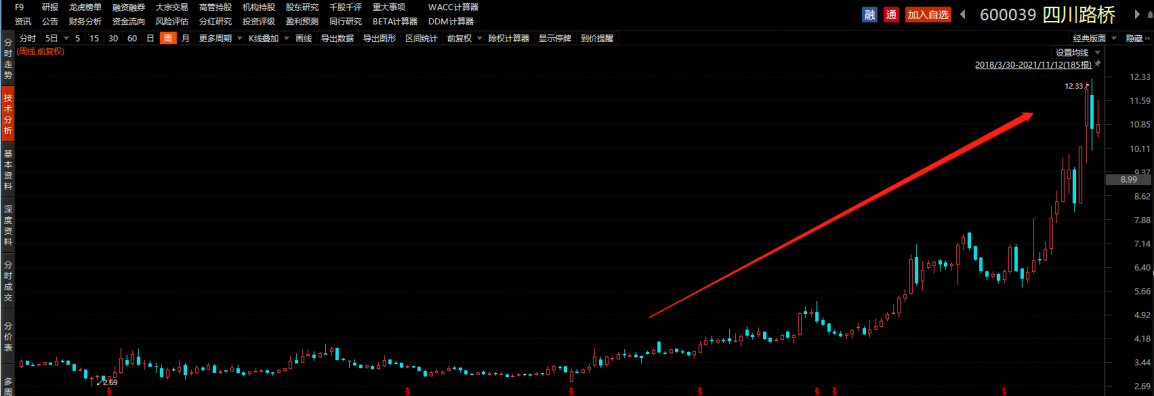Click the 导出数据 export data button
This screenshot has height=396, width=1154.
[337, 38]
